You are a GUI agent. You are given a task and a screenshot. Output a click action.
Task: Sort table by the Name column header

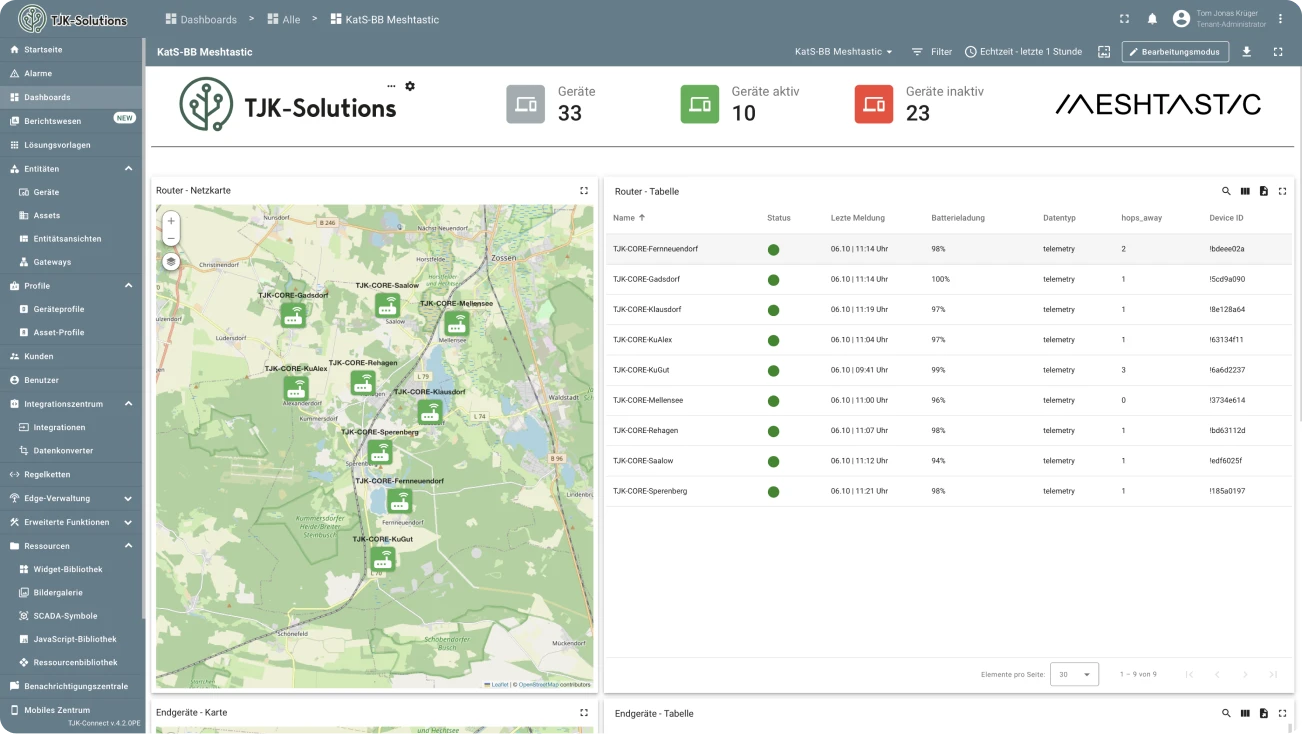(x=624, y=217)
